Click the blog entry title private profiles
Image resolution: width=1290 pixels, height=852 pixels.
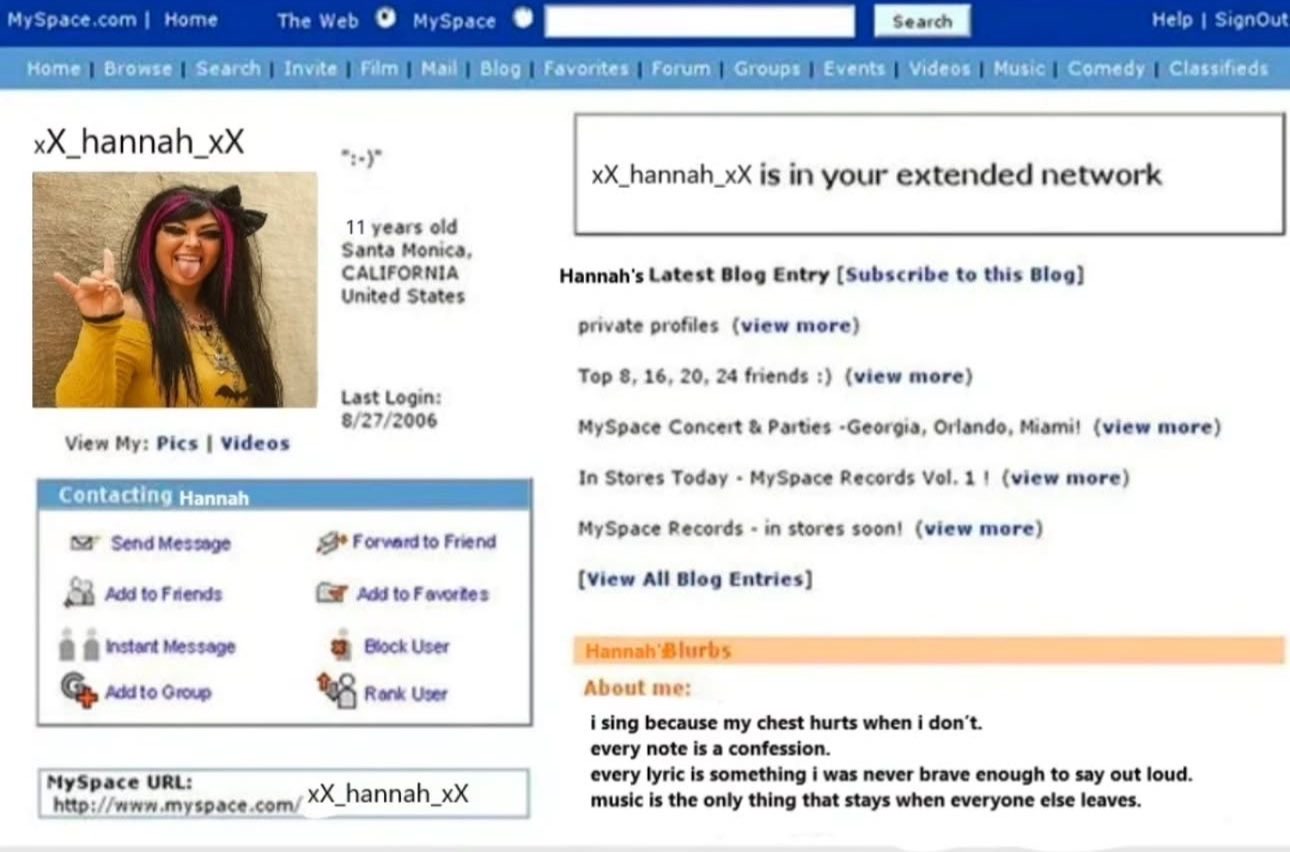[648, 325]
